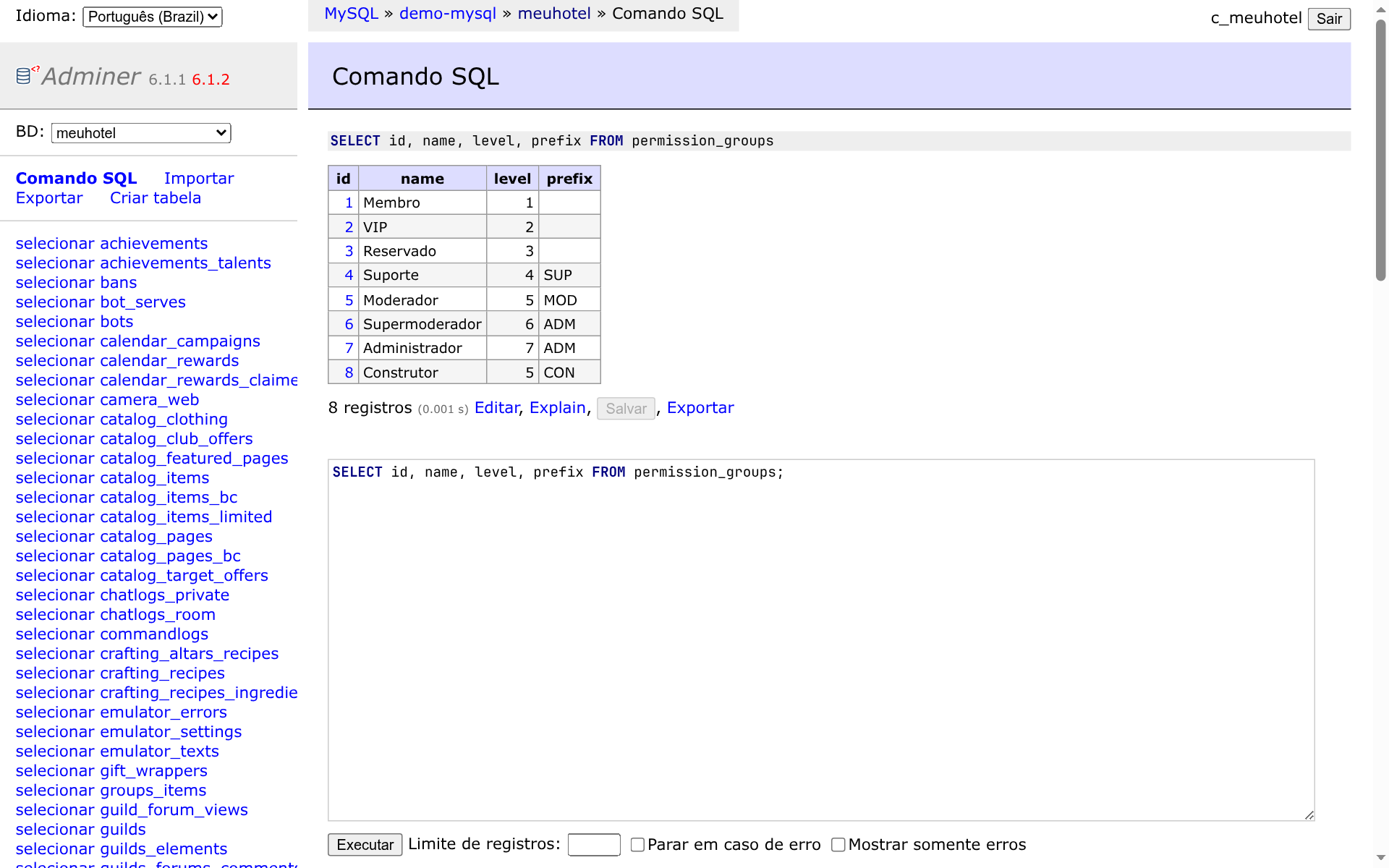Image resolution: width=1389 pixels, height=868 pixels.
Task: Open row id 8 Construtor link
Action: coord(349,373)
